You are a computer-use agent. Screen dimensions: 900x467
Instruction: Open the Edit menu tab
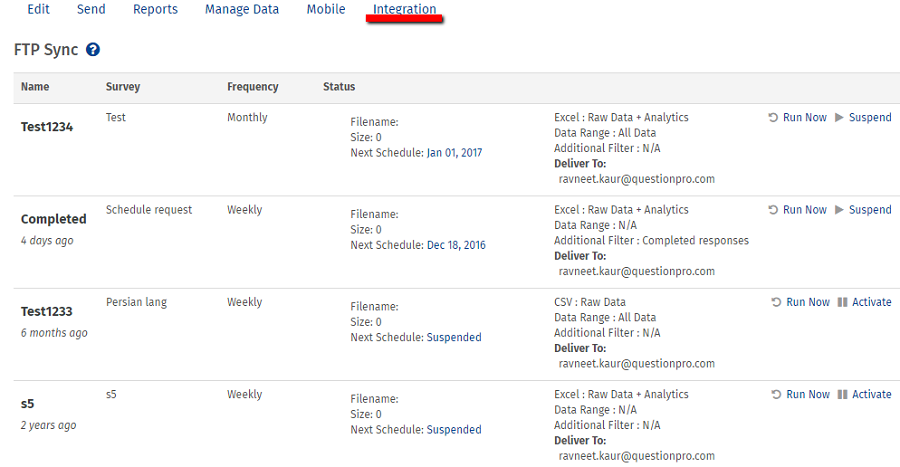(x=38, y=10)
